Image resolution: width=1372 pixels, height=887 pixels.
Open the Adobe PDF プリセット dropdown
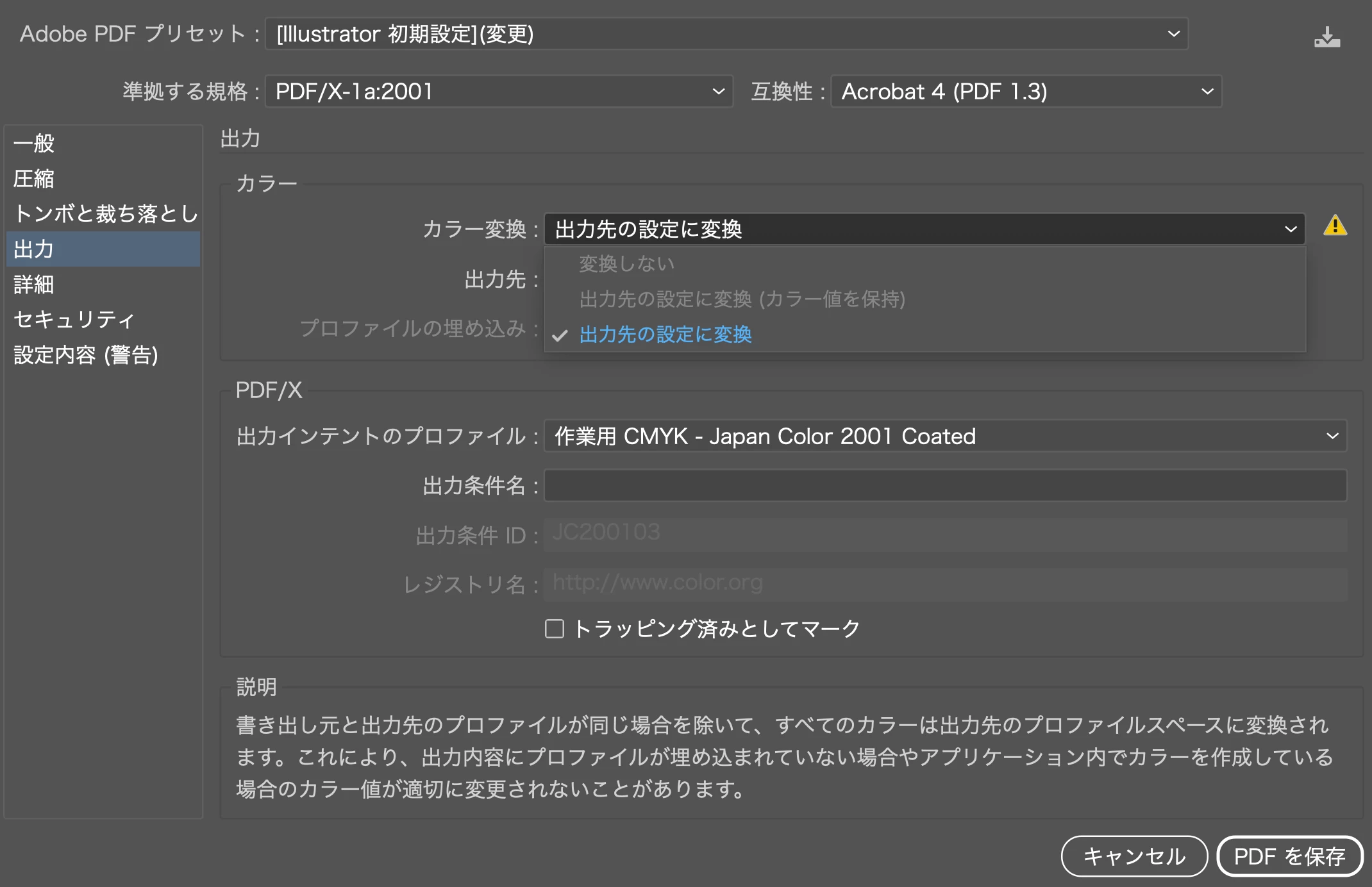click(726, 34)
